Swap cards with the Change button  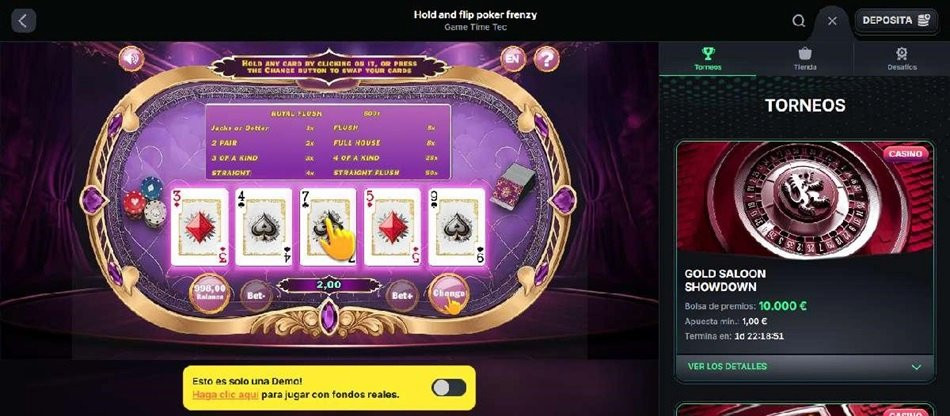click(449, 294)
